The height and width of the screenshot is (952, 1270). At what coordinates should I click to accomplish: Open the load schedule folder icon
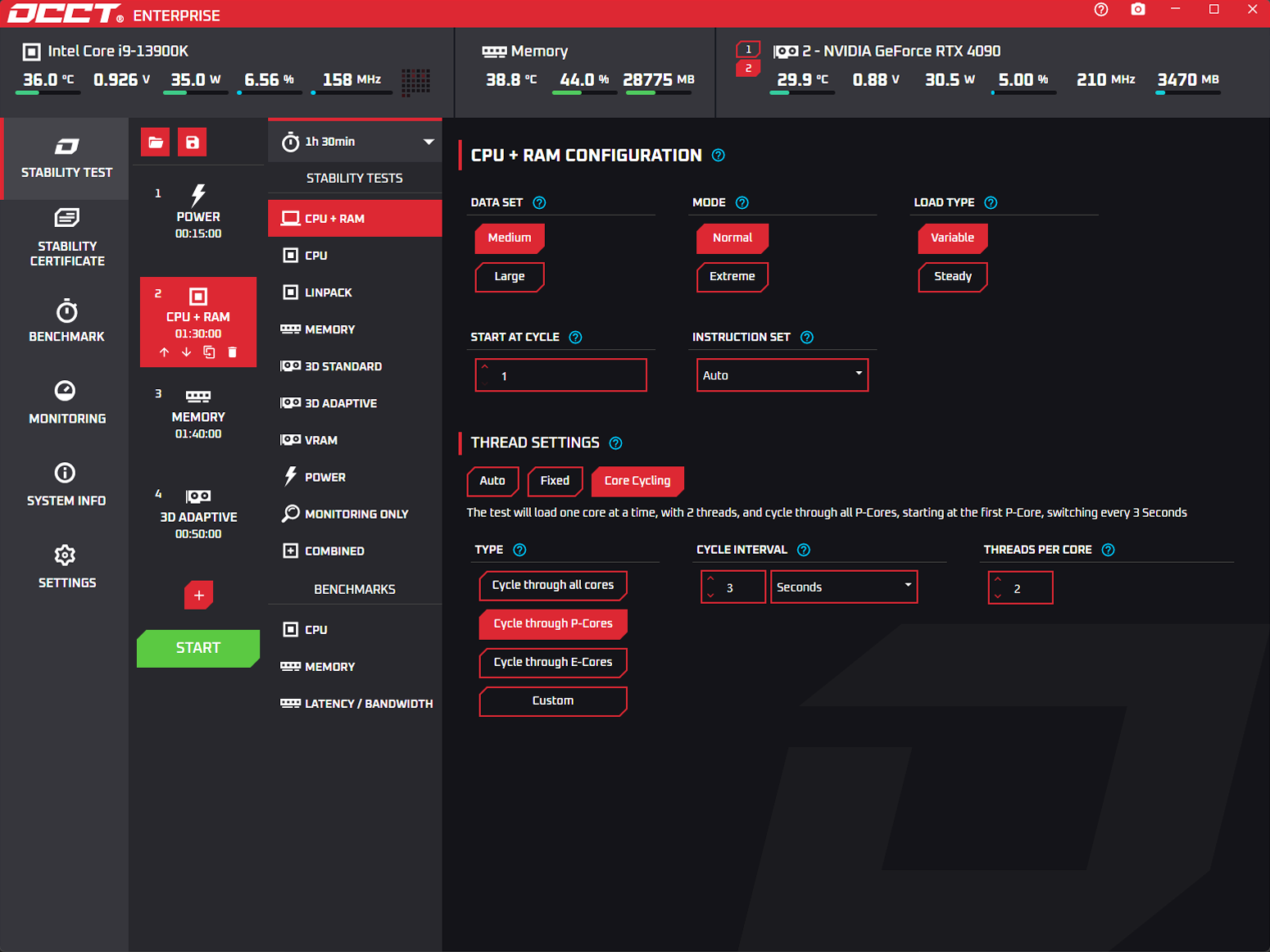156,143
